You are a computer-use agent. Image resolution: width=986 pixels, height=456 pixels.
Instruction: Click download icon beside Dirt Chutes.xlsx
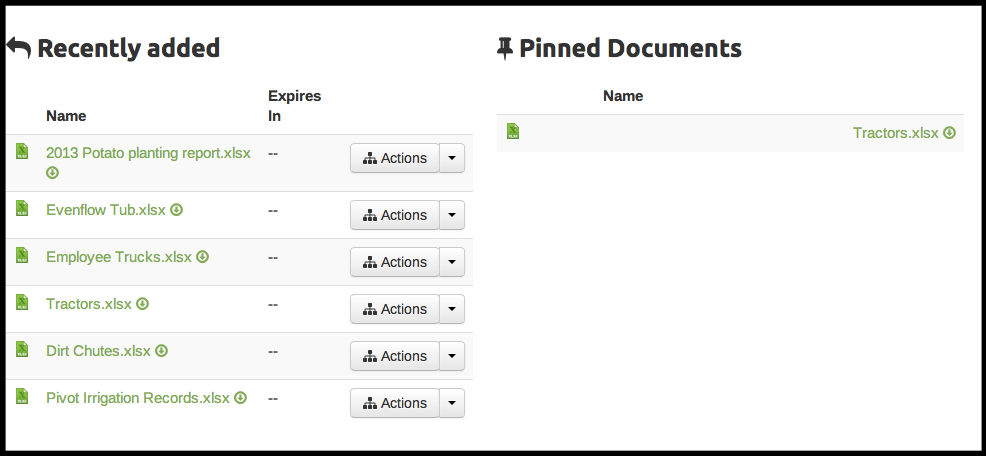coord(161,351)
